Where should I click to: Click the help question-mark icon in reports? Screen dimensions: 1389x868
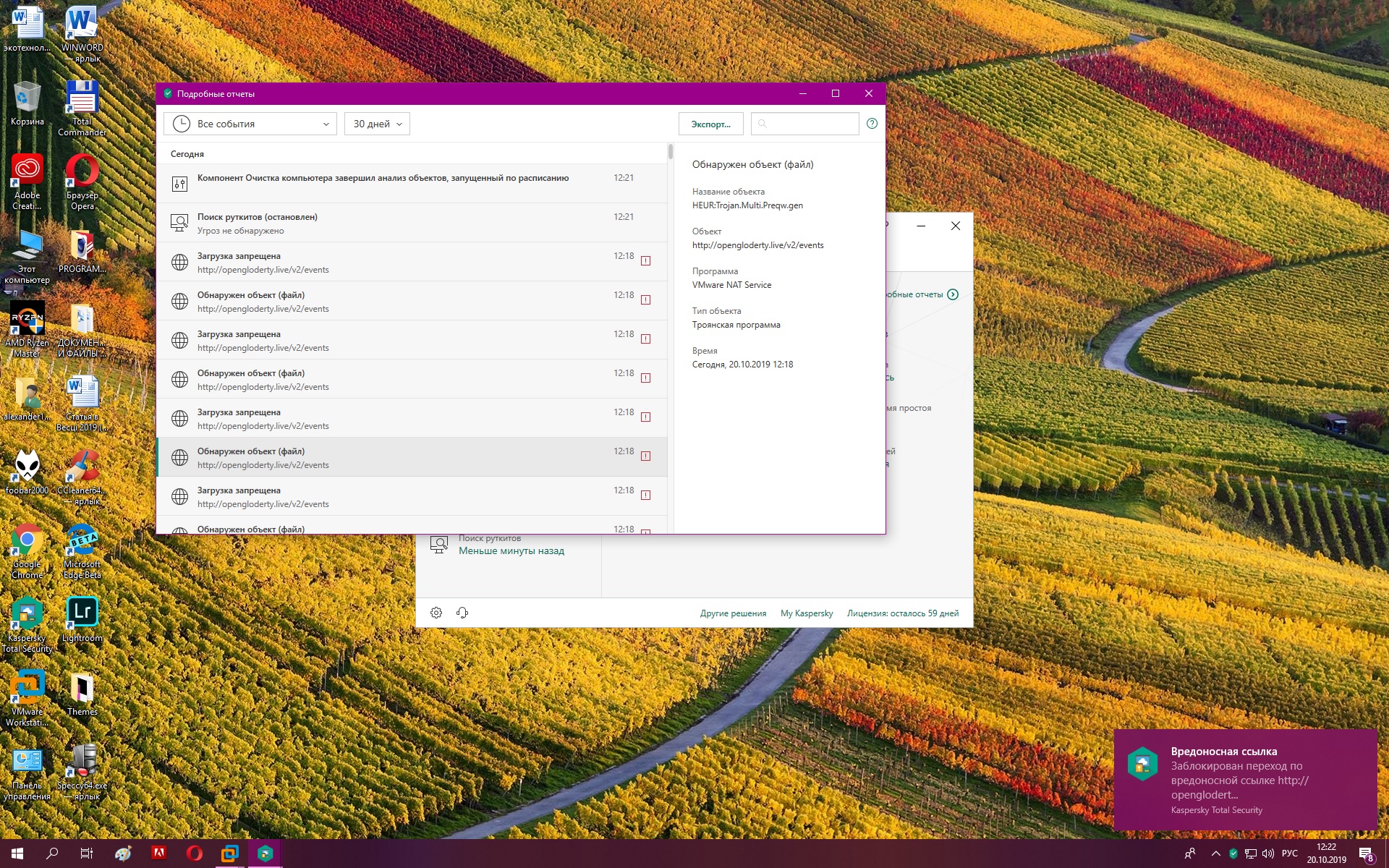pyautogui.click(x=872, y=124)
